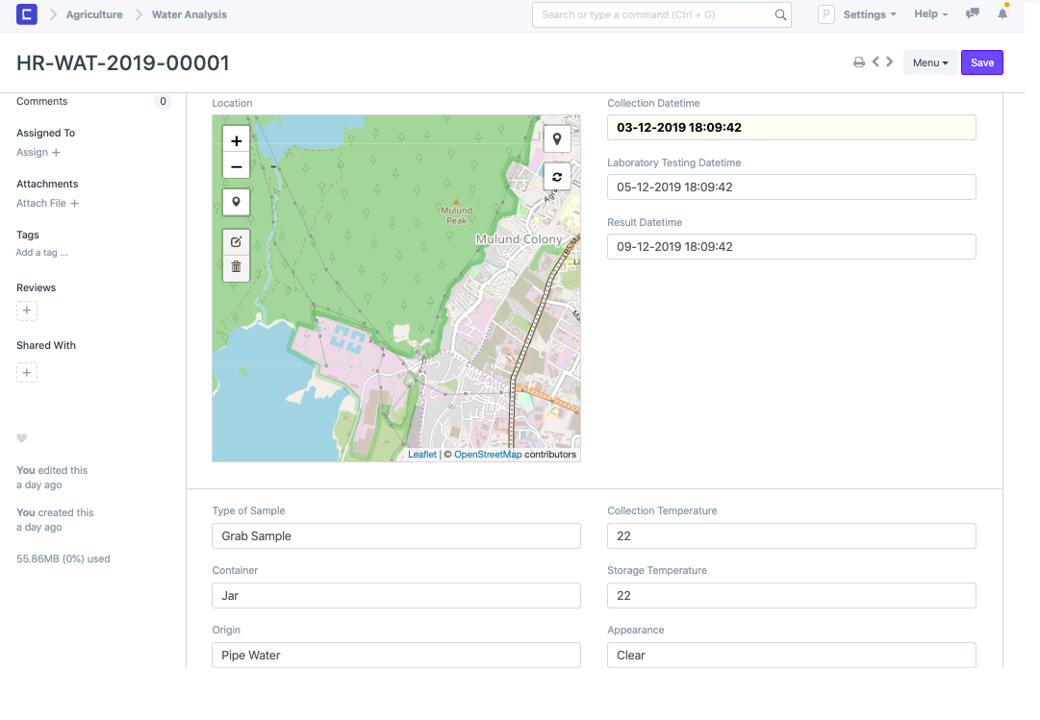1040x720 pixels.
Task: Save the water analysis document
Action: [982, 63]
